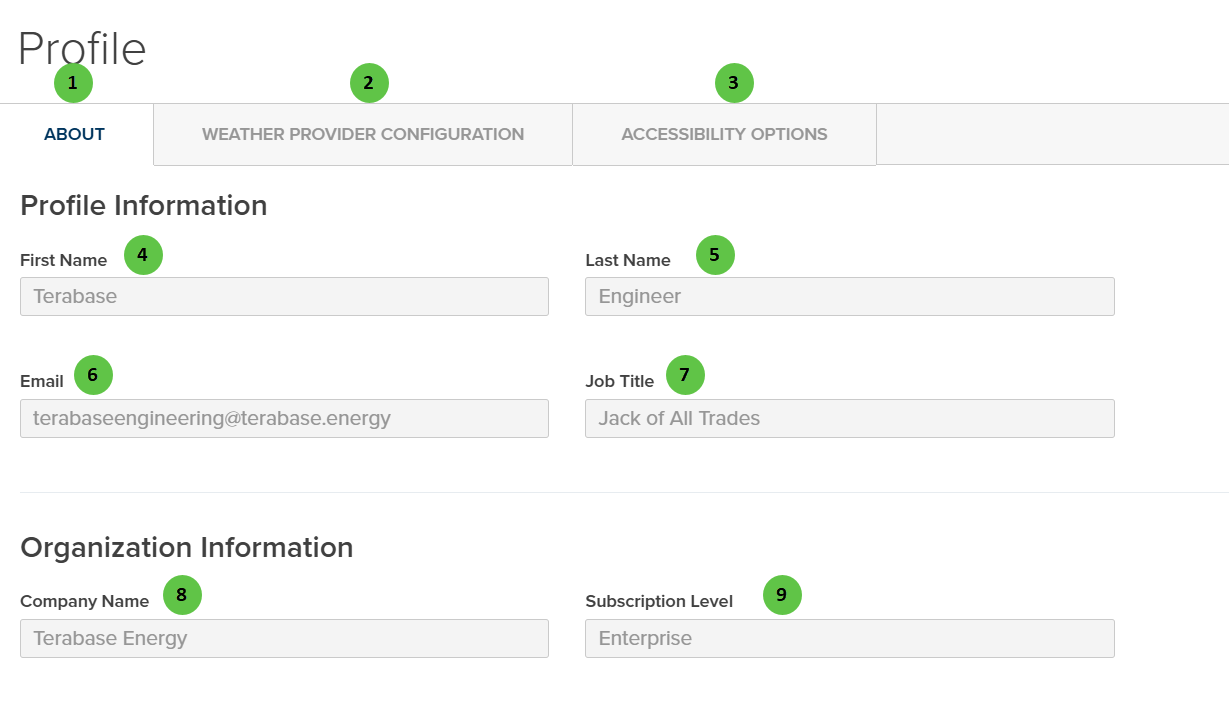
Task: Click the Profile Information section heading
Action: pyautogui.click(x=144, y=205)
